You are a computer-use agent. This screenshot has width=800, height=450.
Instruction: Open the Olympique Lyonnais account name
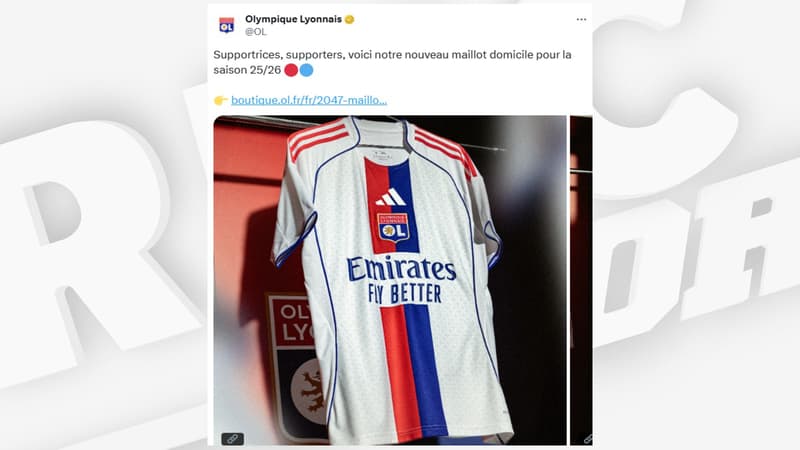click(293, 19)
